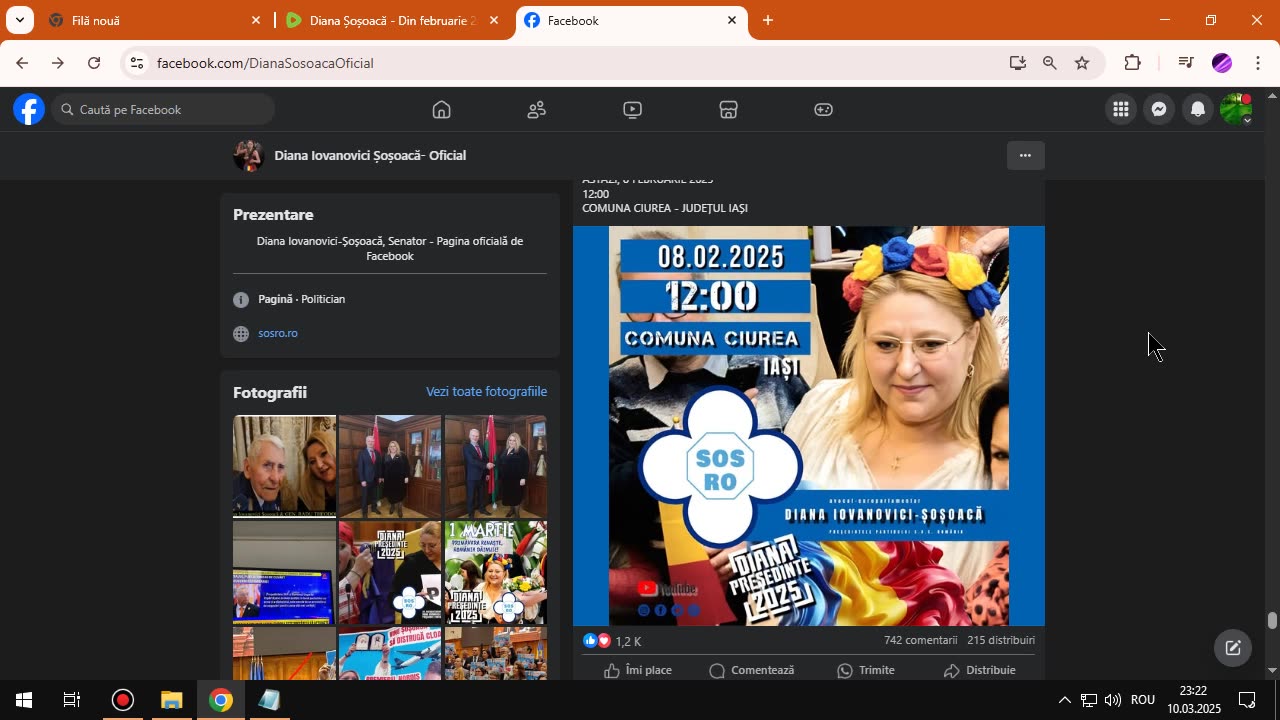
Task: Open the volume control in system tray
Action: coord(1112,700)
